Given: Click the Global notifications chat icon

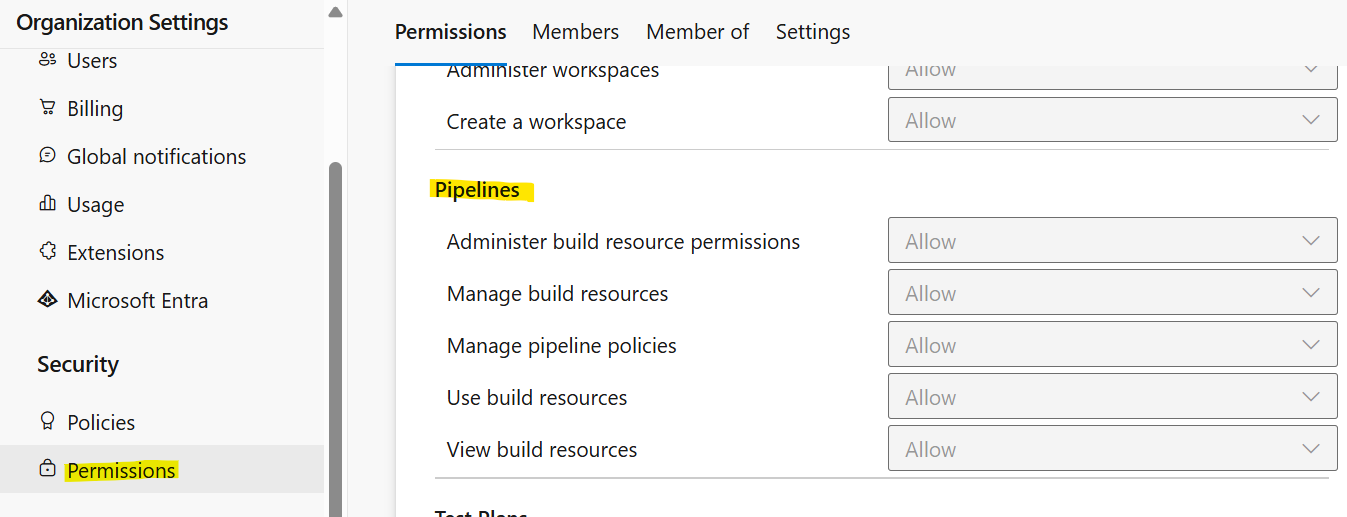Looking at the screenshot, I should (47, 156).
